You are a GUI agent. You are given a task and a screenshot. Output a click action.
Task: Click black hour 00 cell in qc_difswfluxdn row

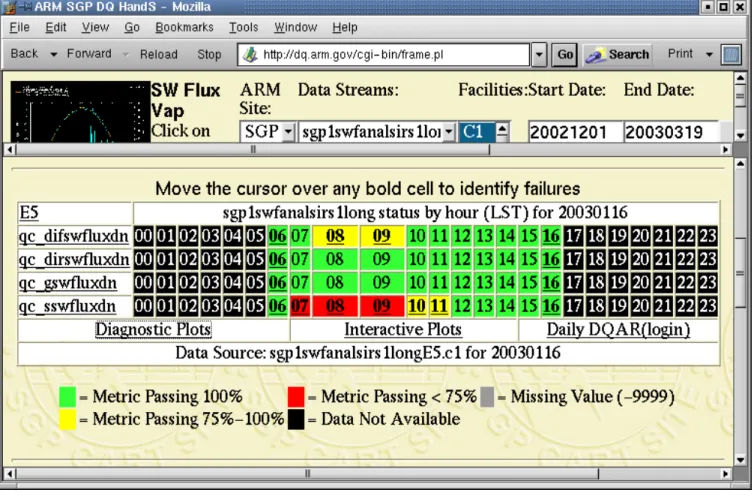click(x=143, y=236)
